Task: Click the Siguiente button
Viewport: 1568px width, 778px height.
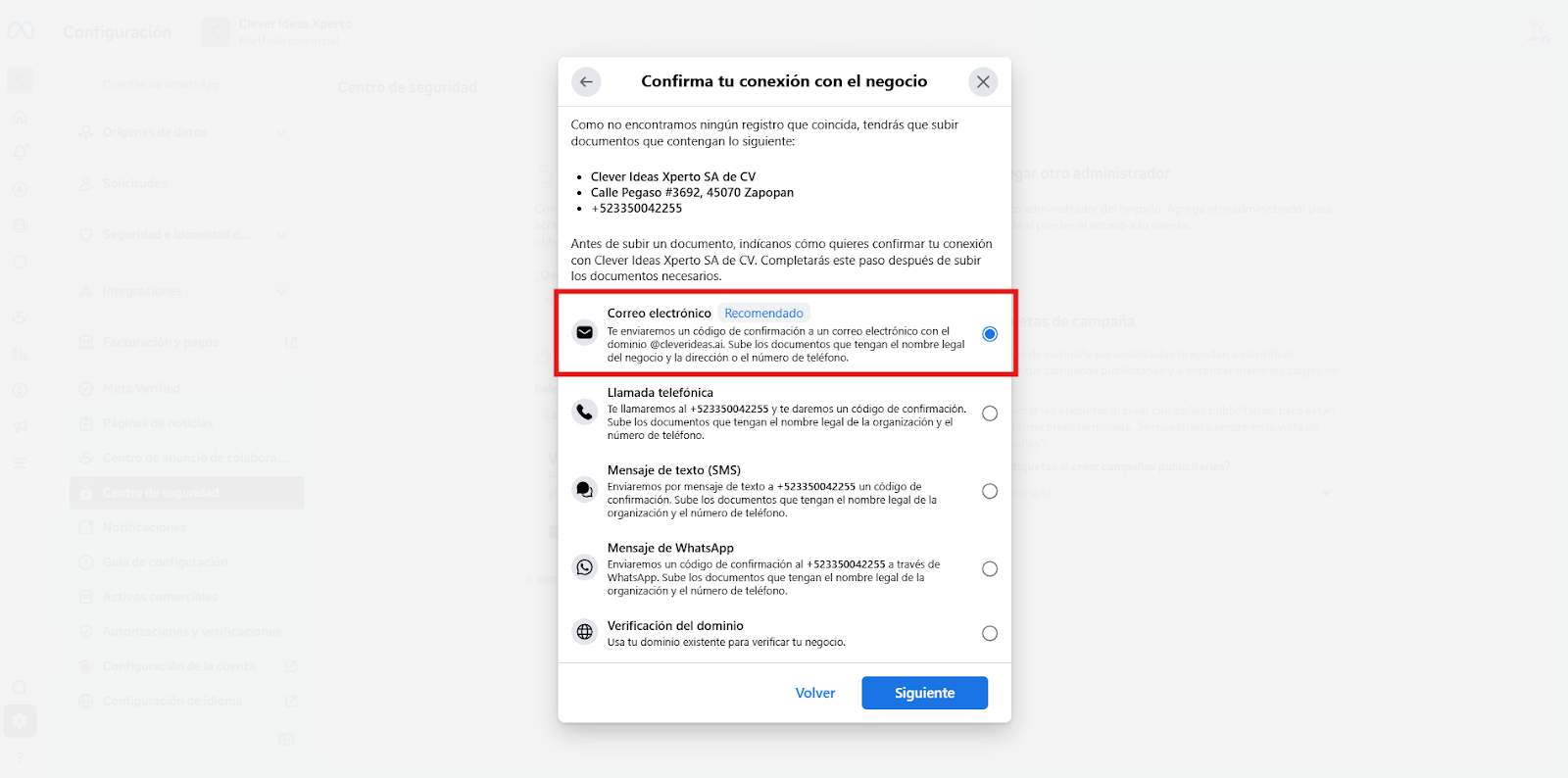Action: pyautogui.click(x=924, y=693)
